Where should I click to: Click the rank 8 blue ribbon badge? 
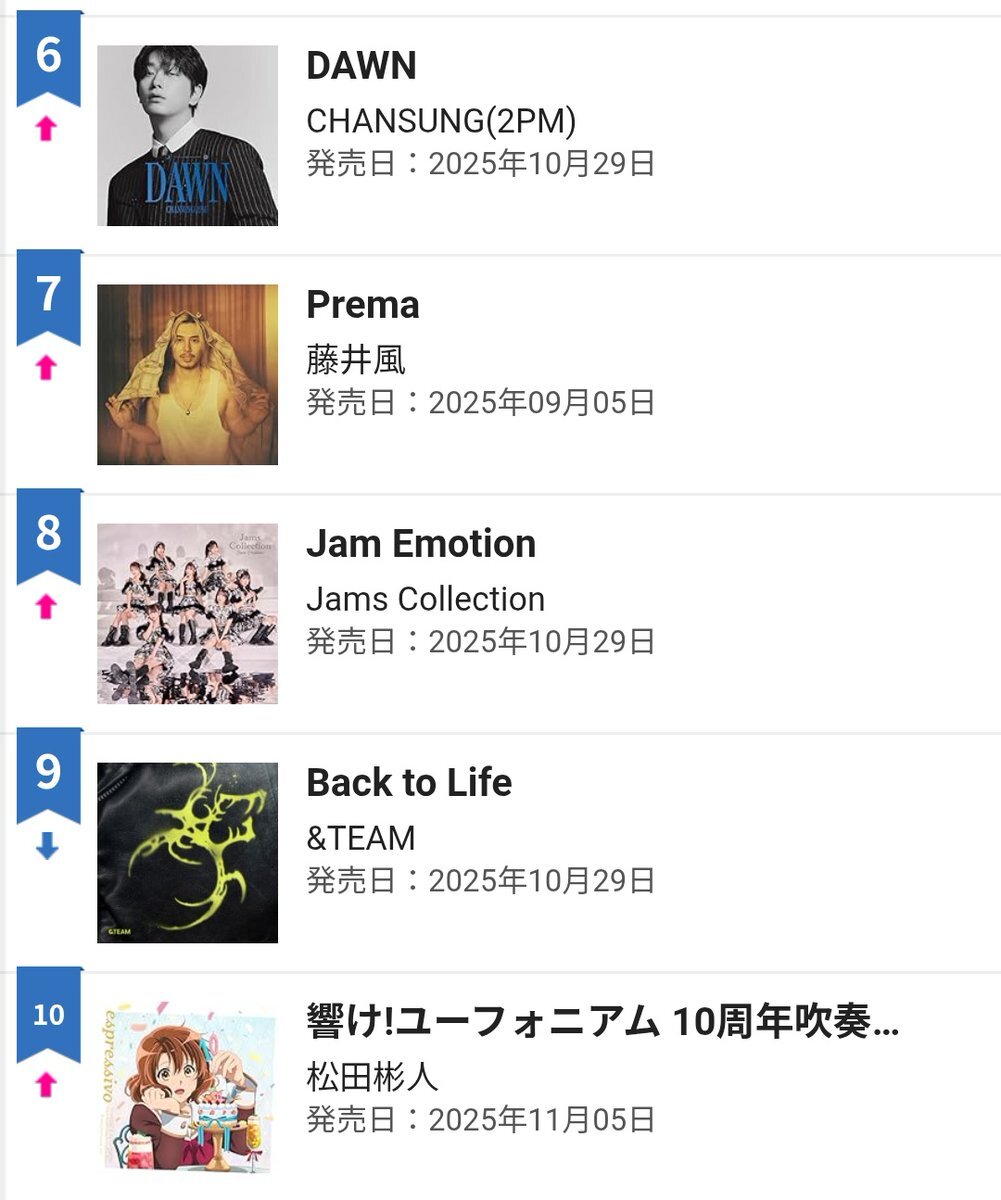pos(48,534)
